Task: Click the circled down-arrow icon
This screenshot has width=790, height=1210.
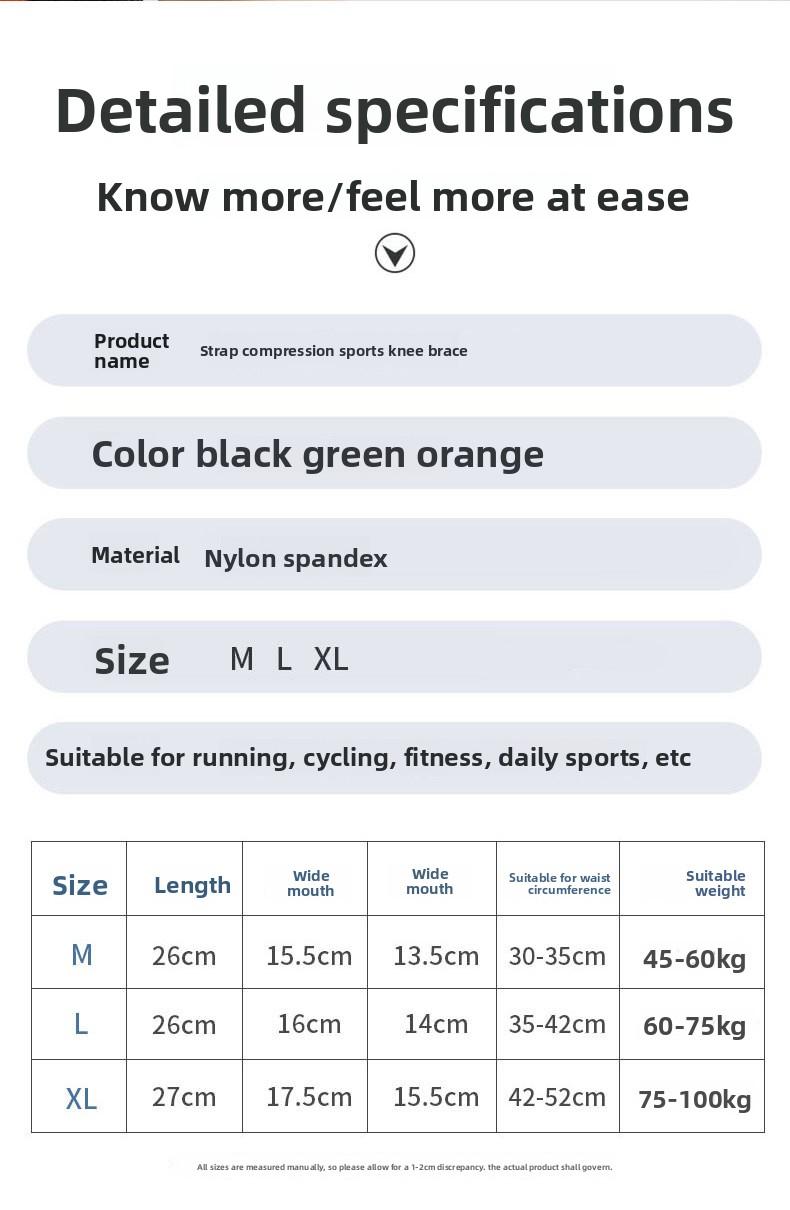Action: click(395, 254)
